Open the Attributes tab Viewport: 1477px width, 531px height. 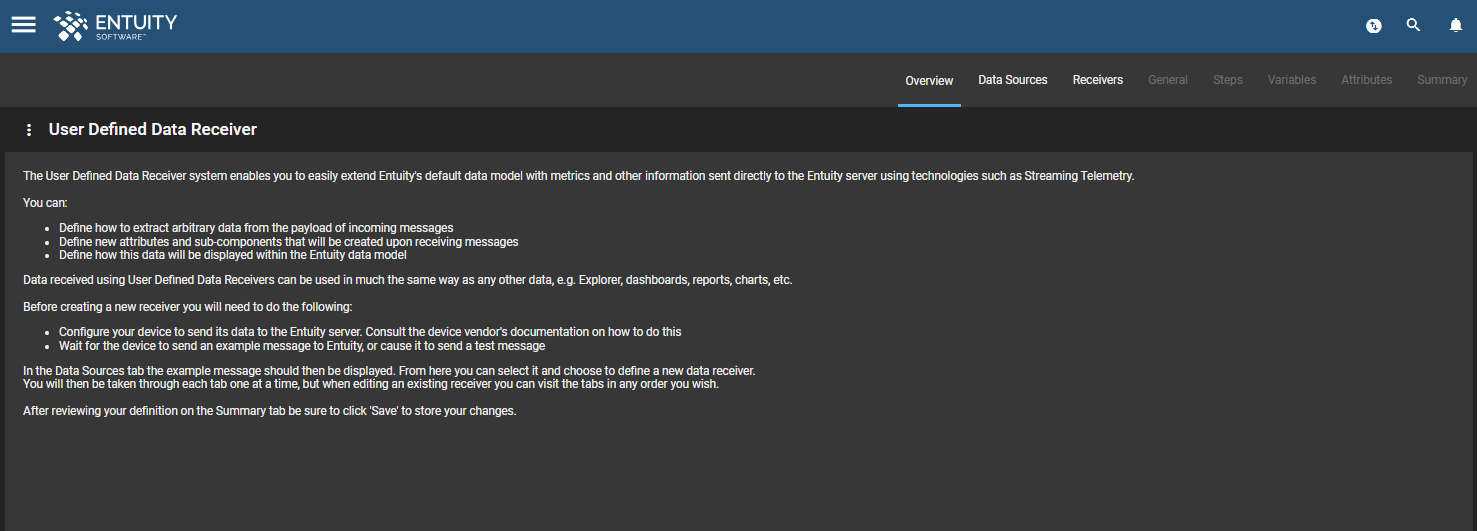pos(1367,80)
